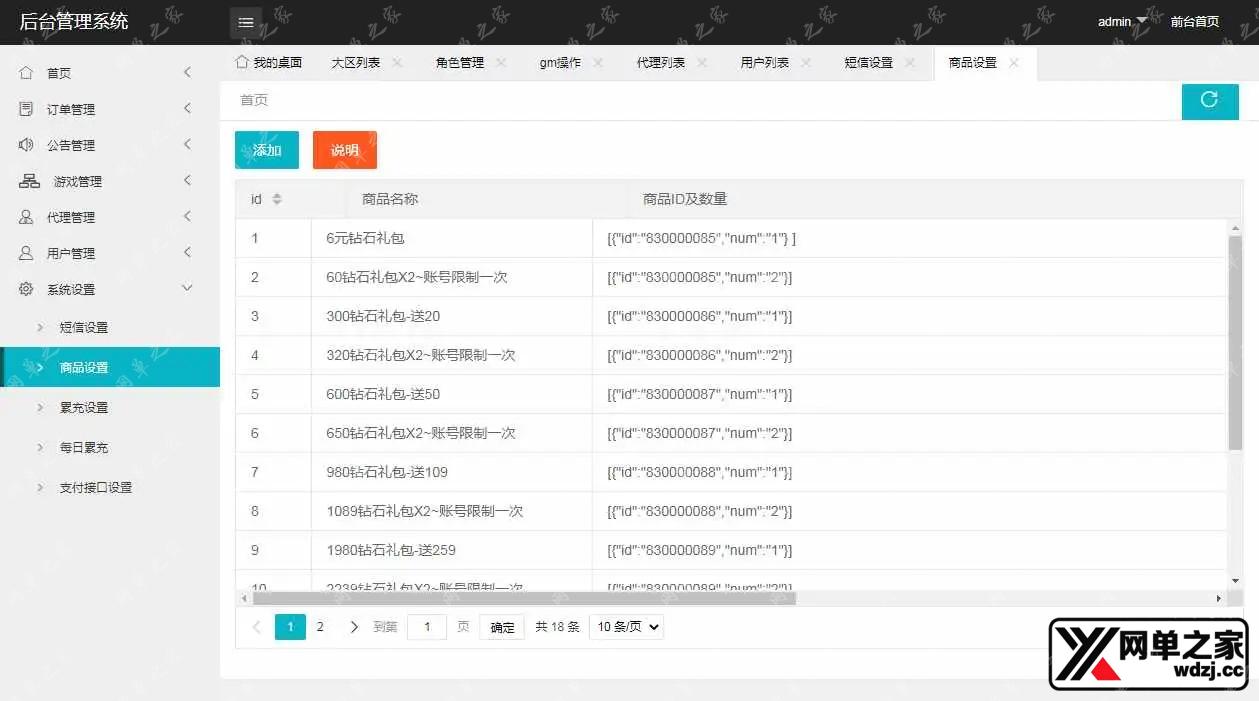Open 累充设置 in the sidebar
This screenshot has width=1259, height=701.
(x=84, y=408)
